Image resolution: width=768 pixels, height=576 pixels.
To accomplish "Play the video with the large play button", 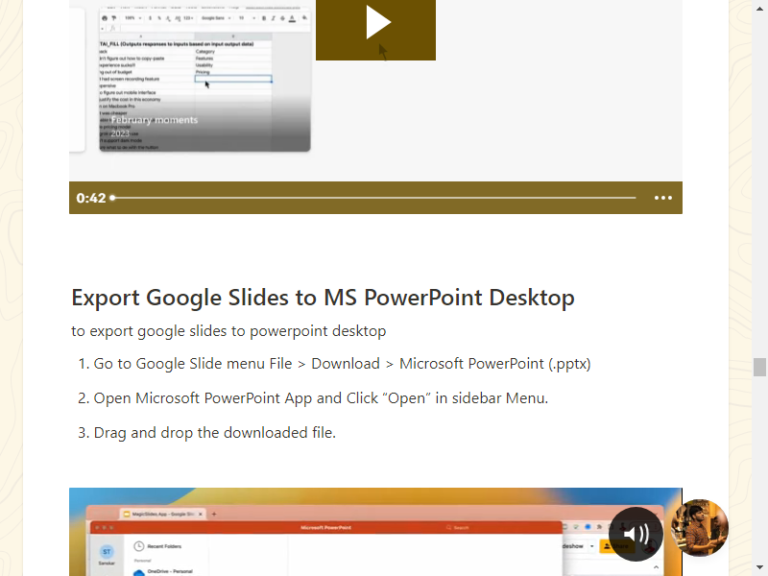I will coord(376,29).
